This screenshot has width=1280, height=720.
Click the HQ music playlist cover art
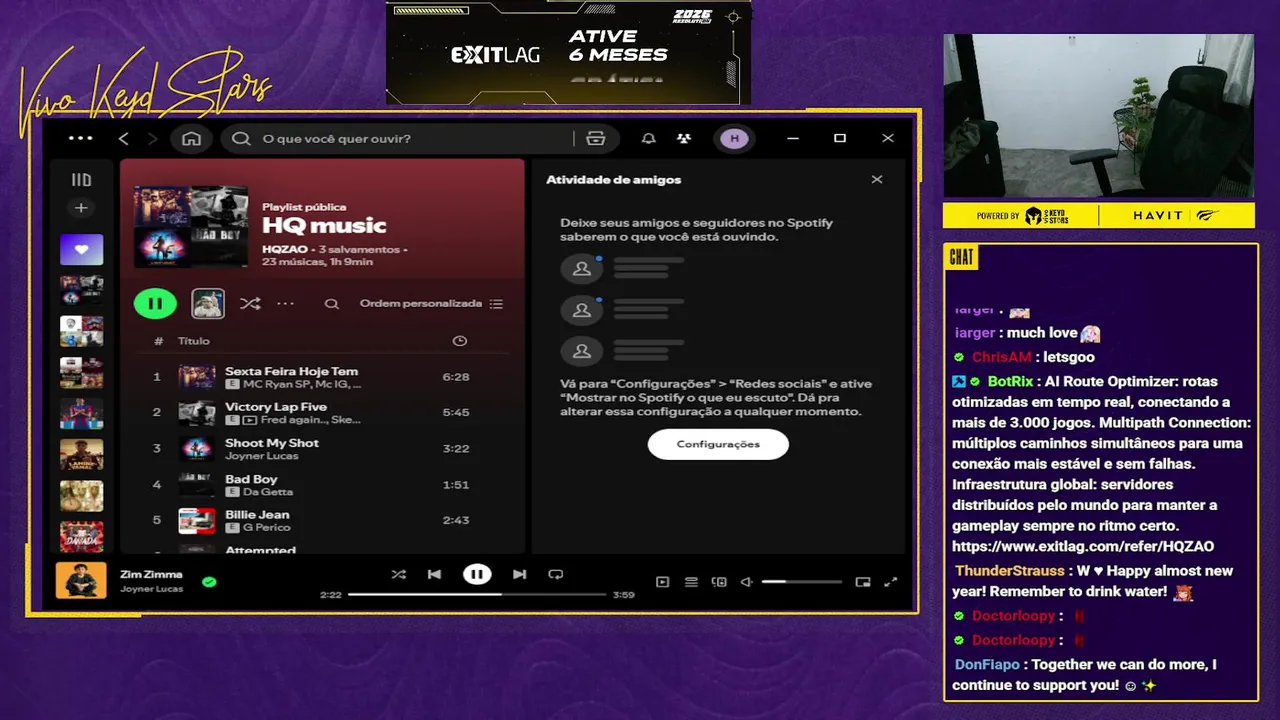190,225
